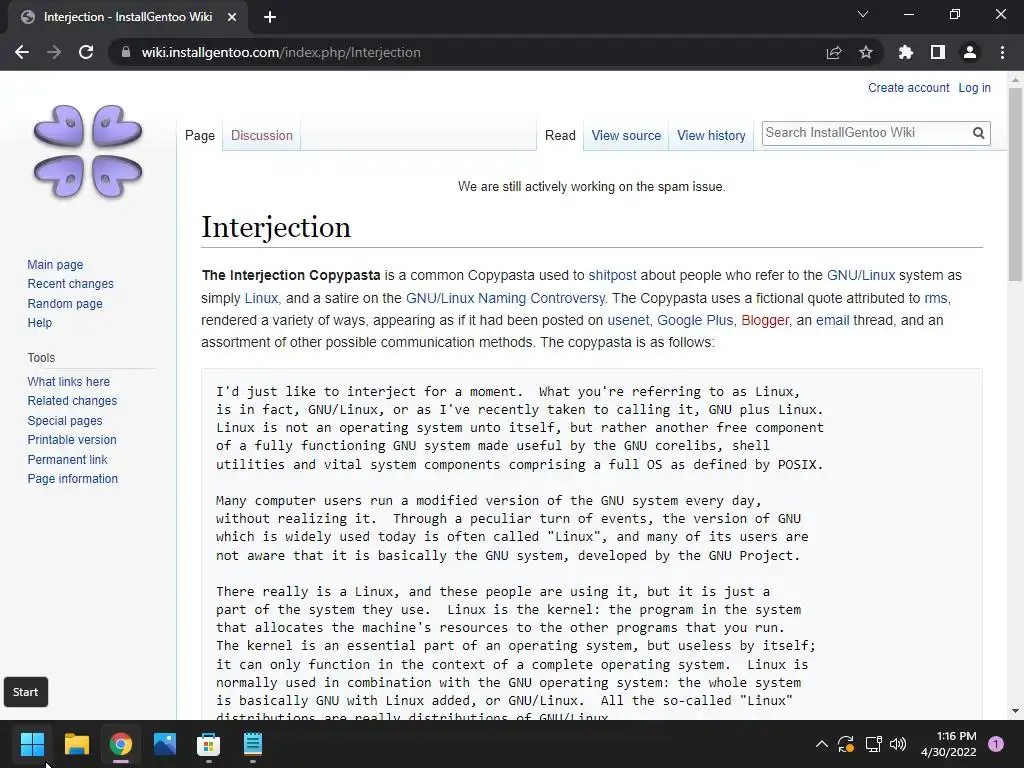Follow the Google Plus link
The image size is (1024, 768).
coord(695,320)
